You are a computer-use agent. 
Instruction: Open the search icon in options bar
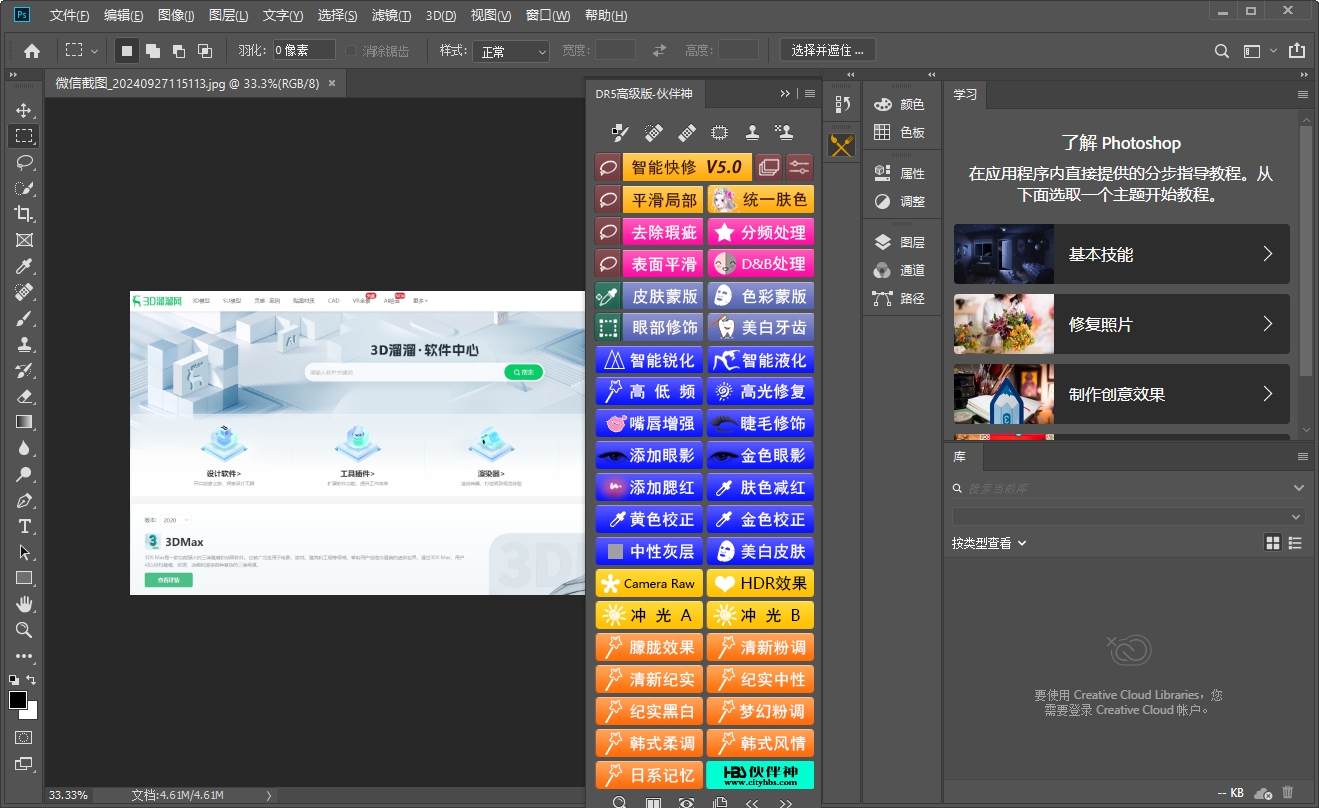(x=1221, y=51)
